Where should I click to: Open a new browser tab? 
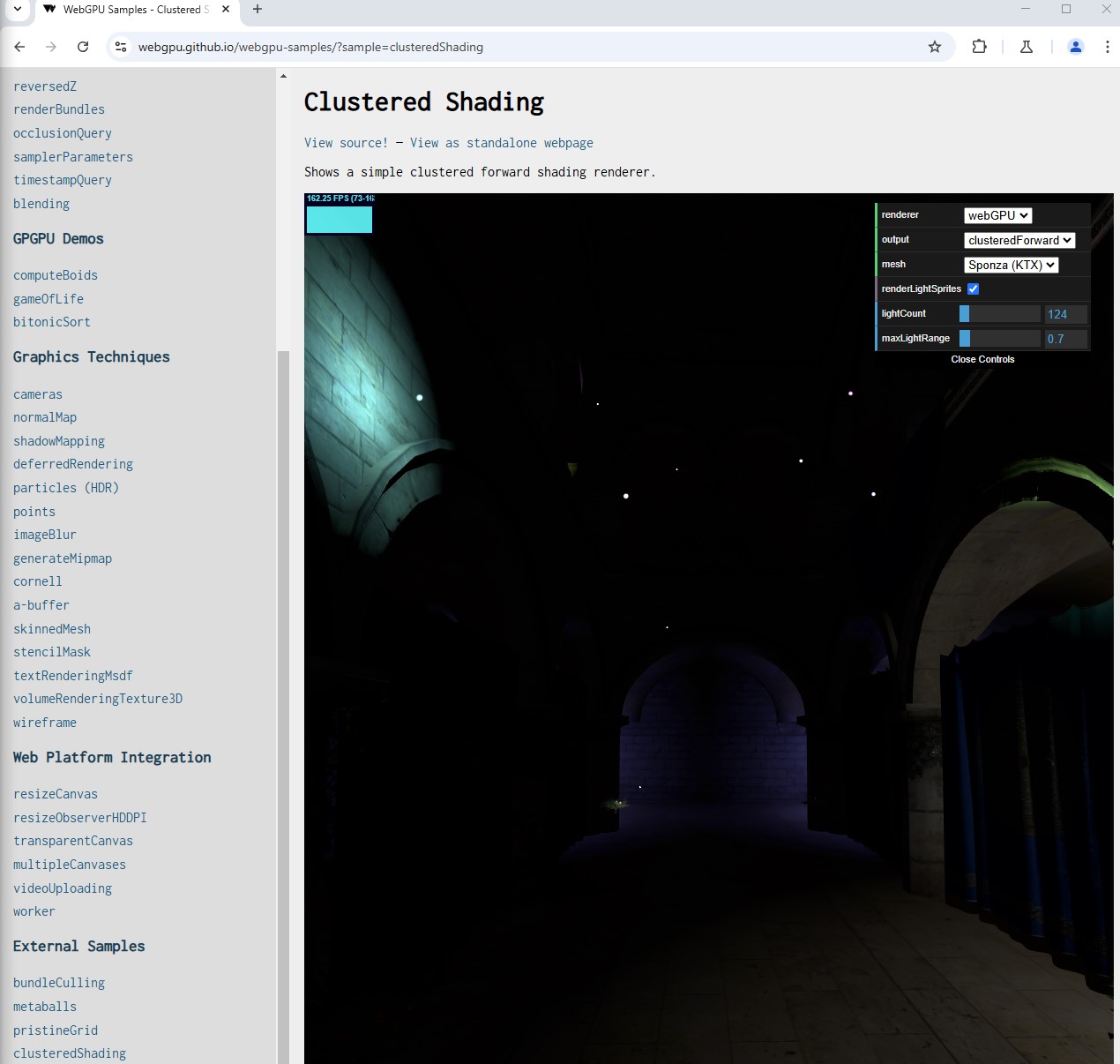click(x=258, y=10)
